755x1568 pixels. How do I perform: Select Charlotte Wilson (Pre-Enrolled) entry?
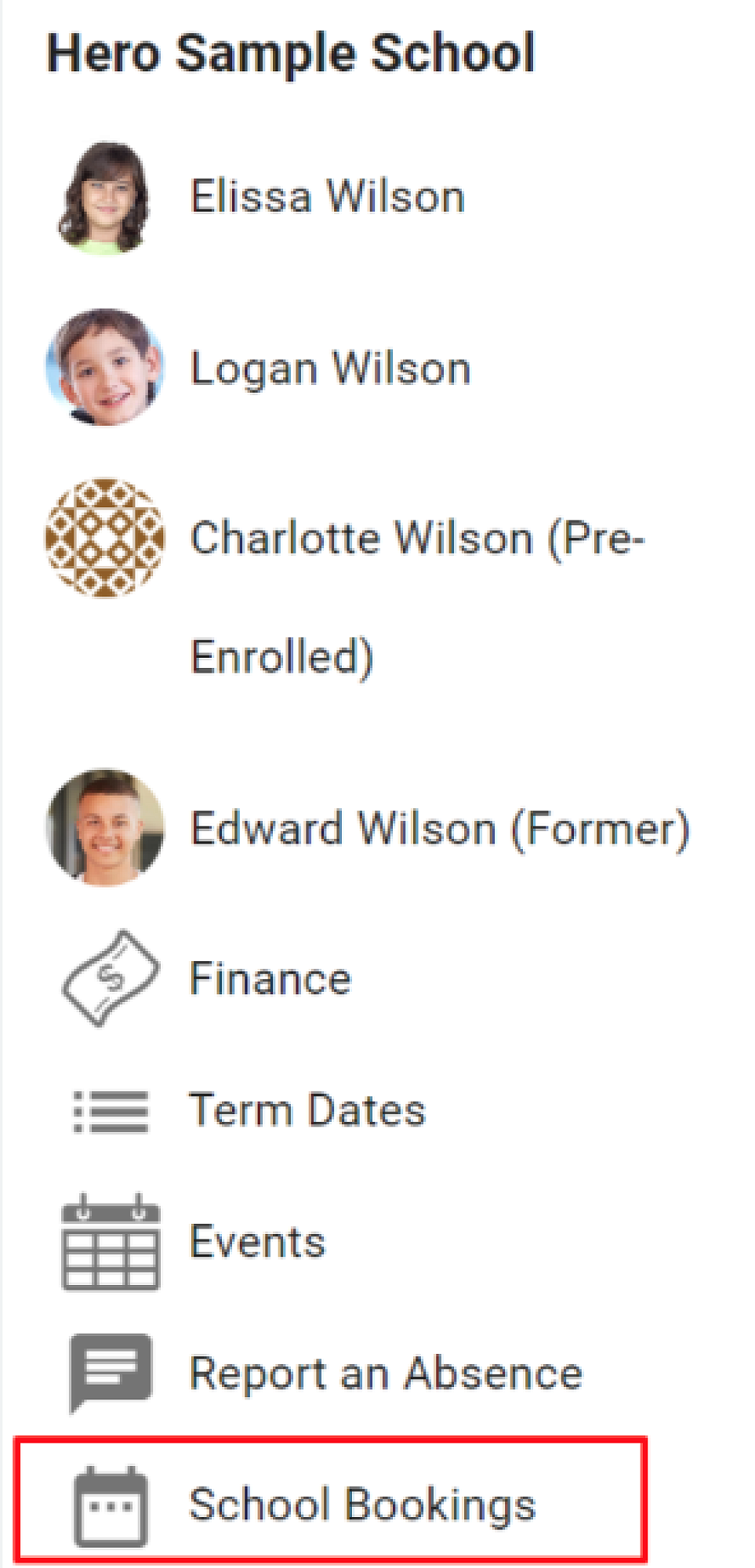(417, 539)
